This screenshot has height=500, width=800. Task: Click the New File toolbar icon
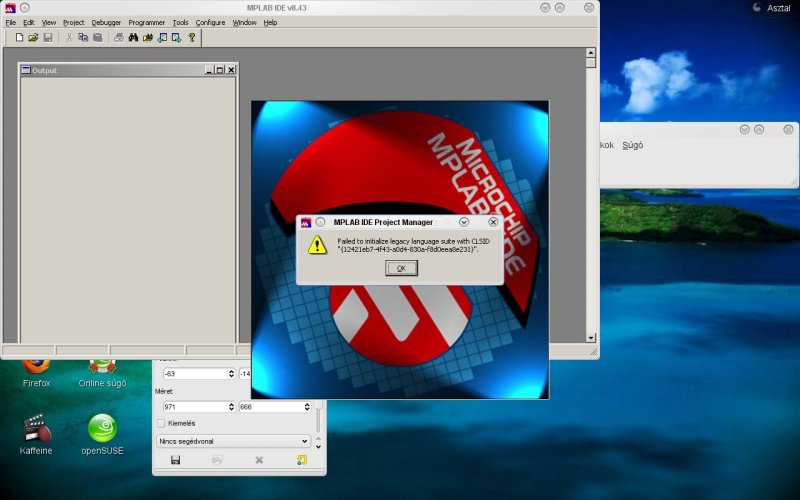19,37
